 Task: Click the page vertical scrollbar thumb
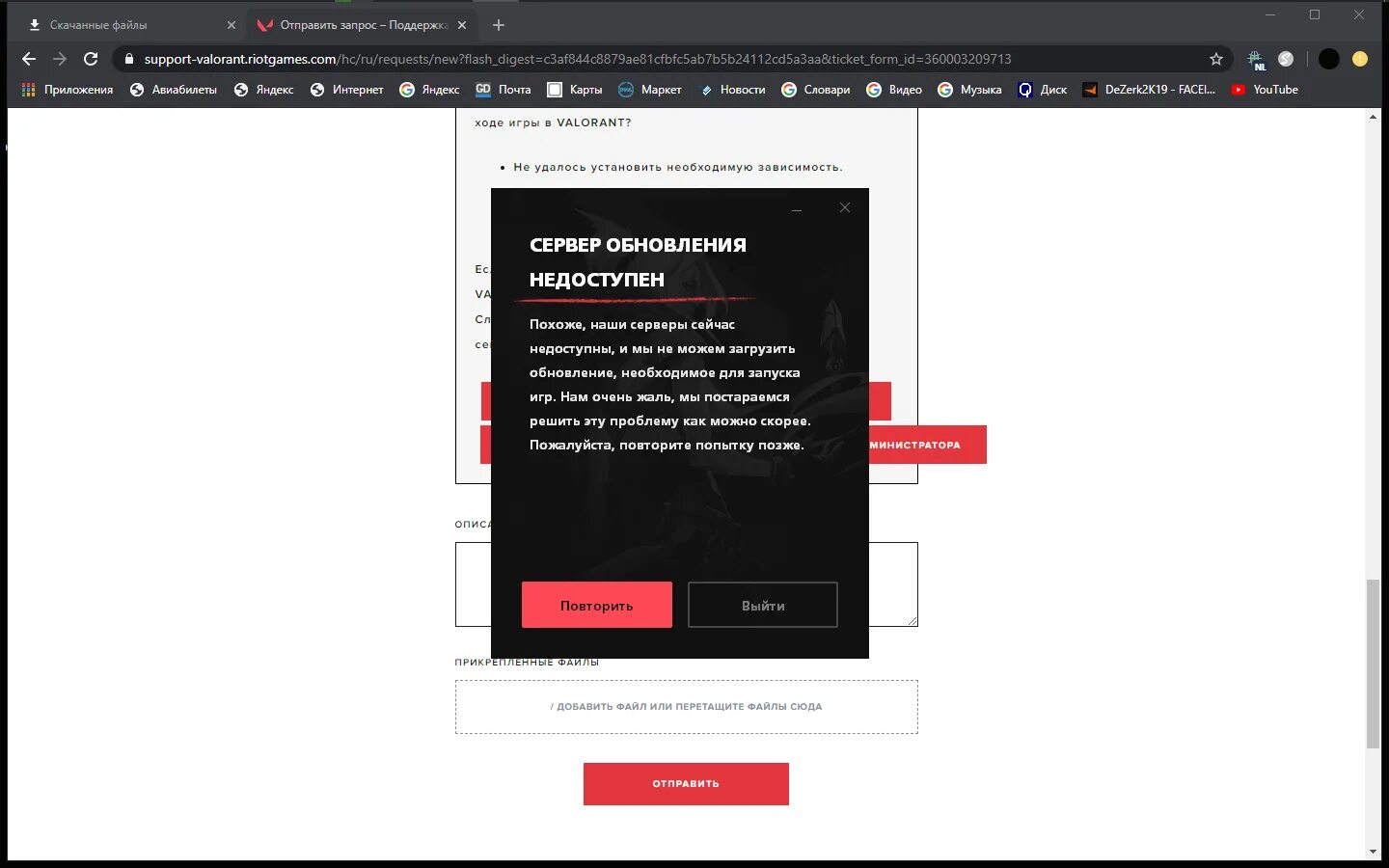(1373, 664)
